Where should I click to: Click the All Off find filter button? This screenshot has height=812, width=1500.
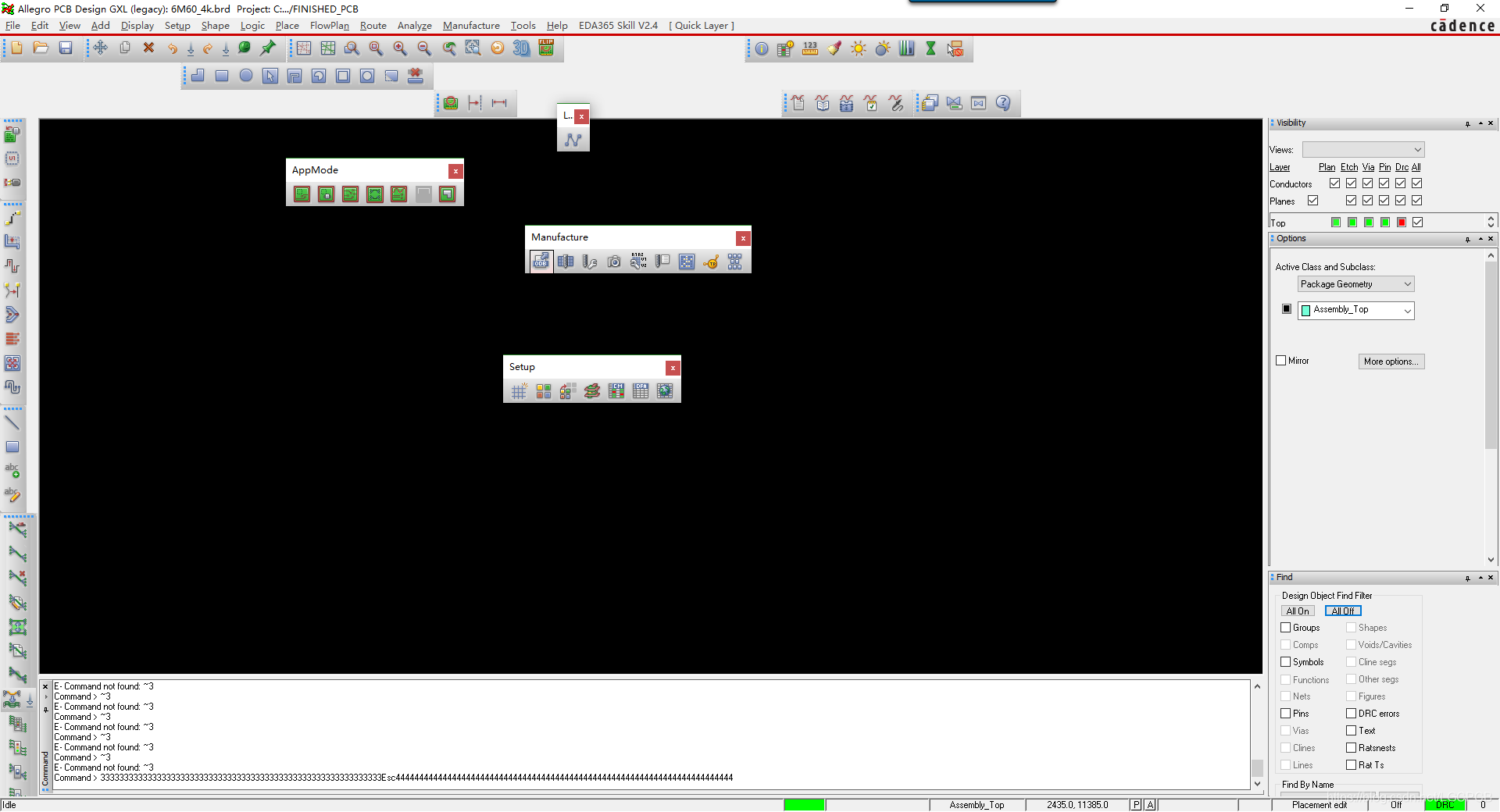tap(1343, 611)
